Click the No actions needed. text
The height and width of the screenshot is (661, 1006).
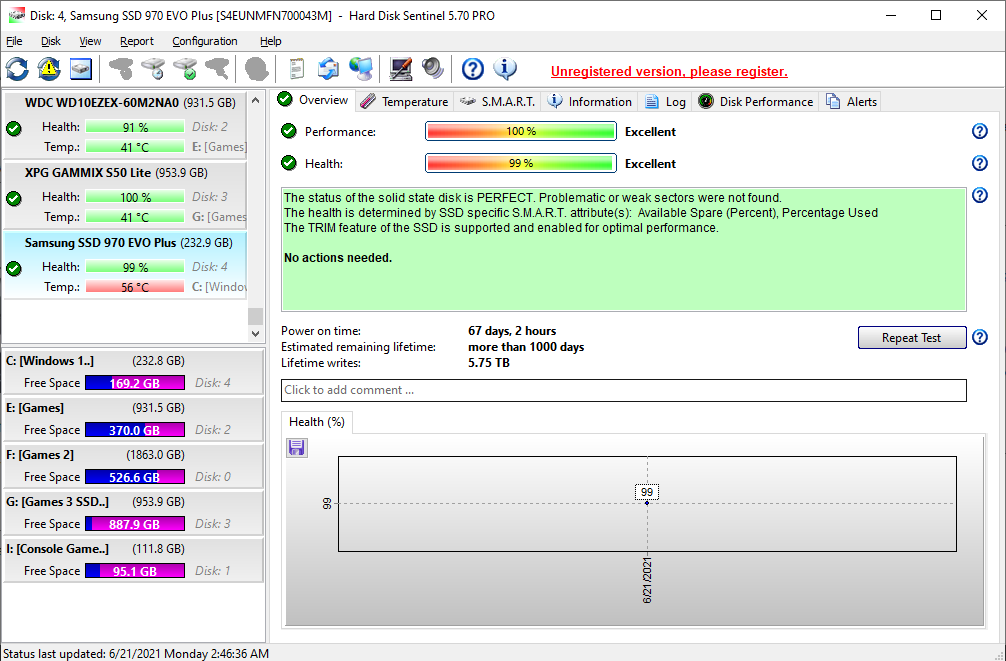click(x=337, y=257)
